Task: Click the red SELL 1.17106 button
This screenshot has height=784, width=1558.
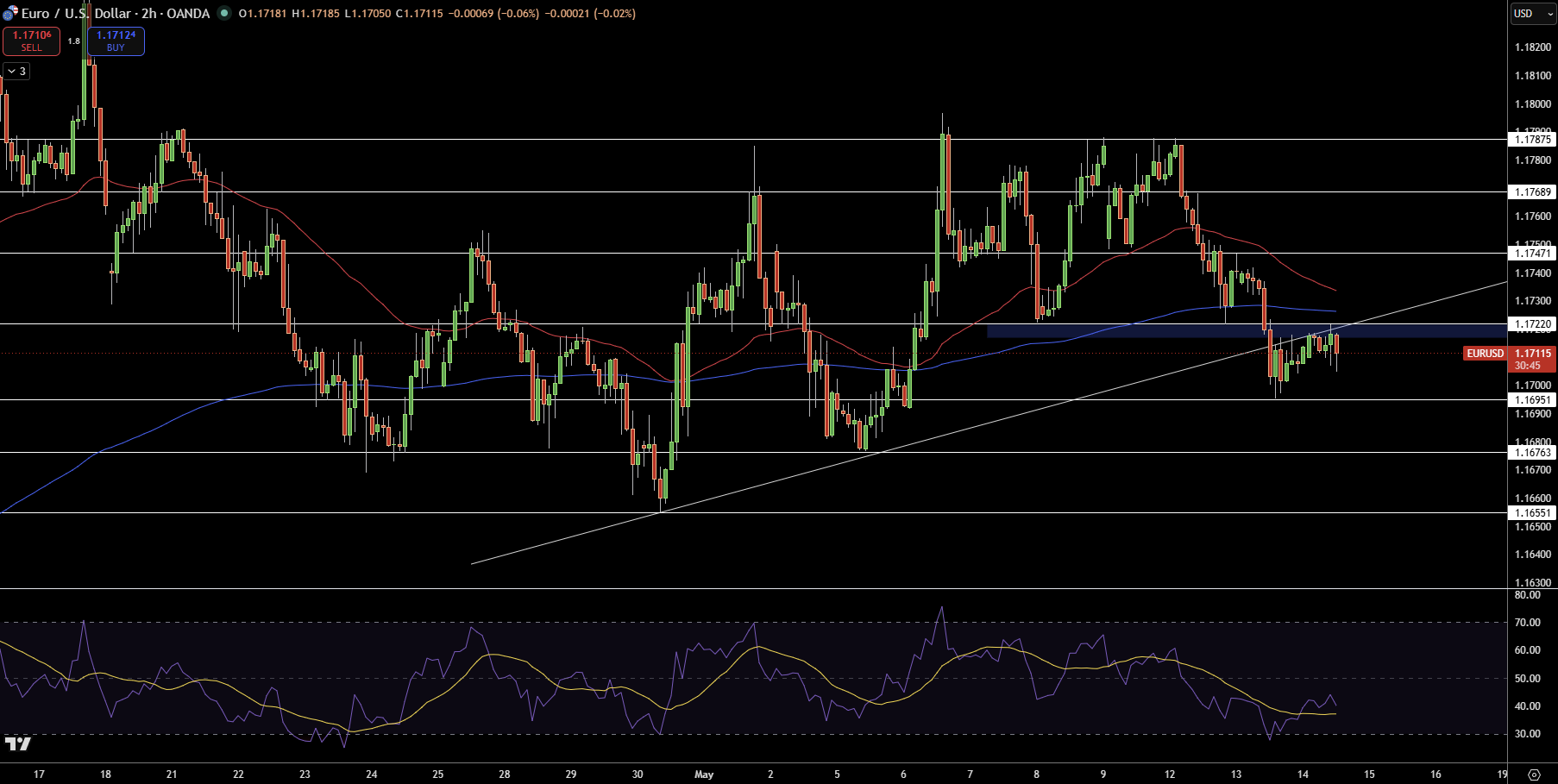Action: click(32, 41)
